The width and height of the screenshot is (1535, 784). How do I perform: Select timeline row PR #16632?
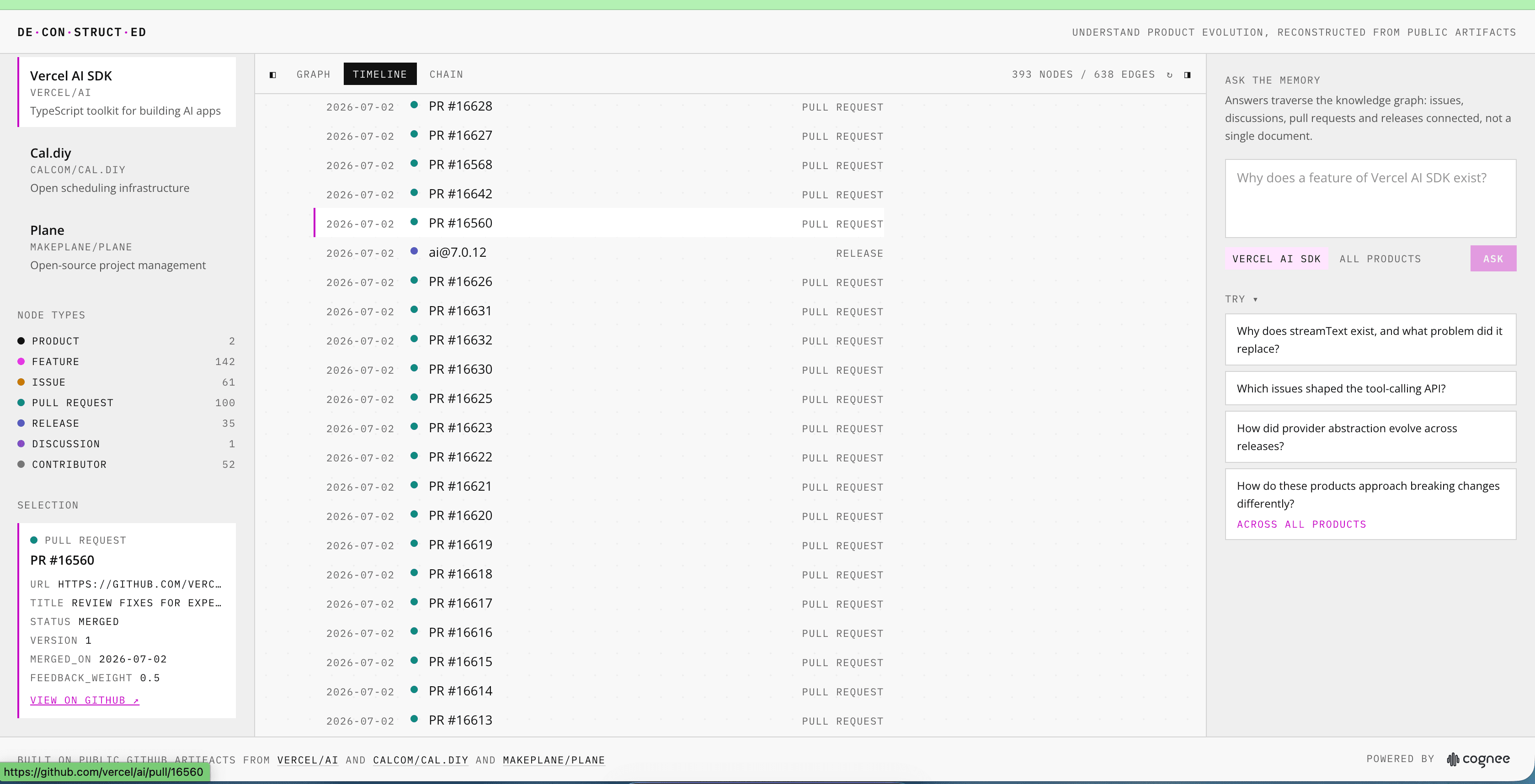click(599, 339)
